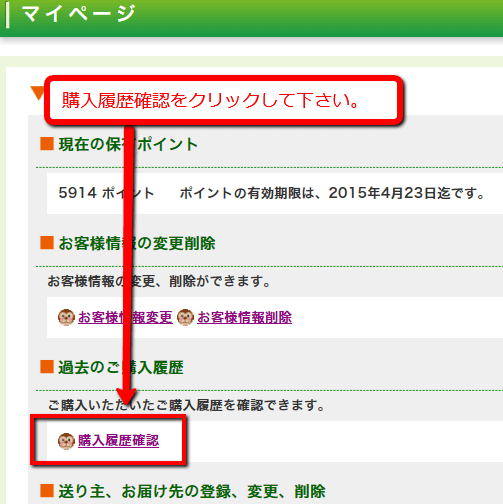The width and height of the screenshot is (503, 504).
Task: Click the orange square beside 現在の保有ポイント
Action: (x=47, y=144)
